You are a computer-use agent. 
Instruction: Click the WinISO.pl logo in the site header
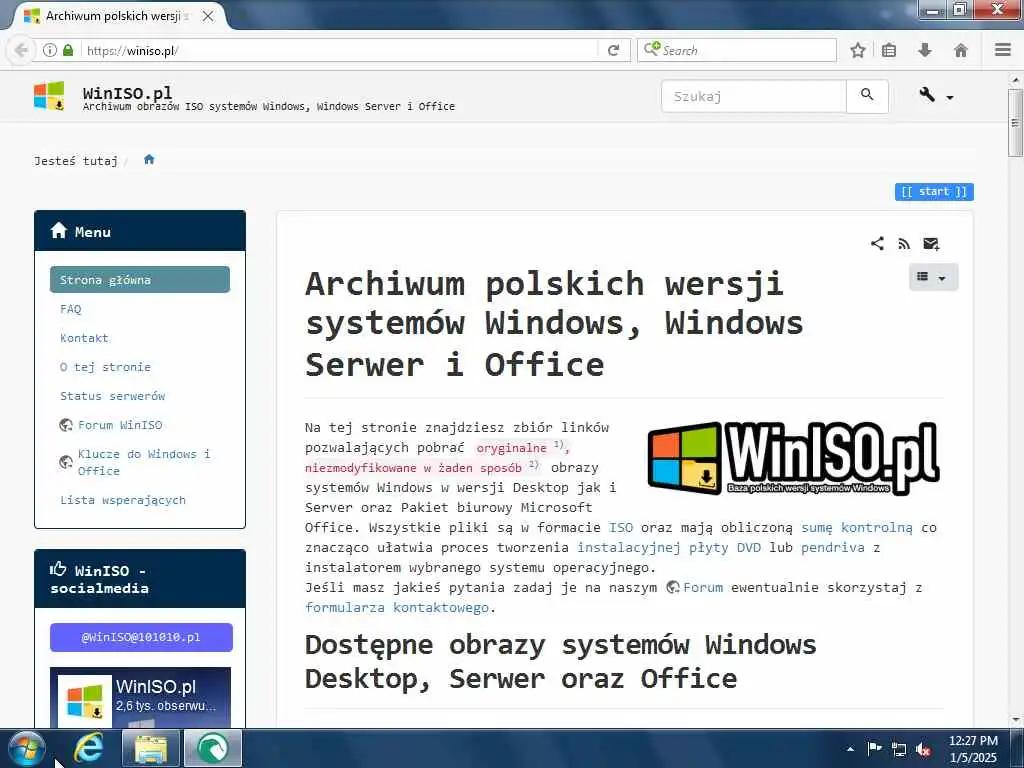49,96
